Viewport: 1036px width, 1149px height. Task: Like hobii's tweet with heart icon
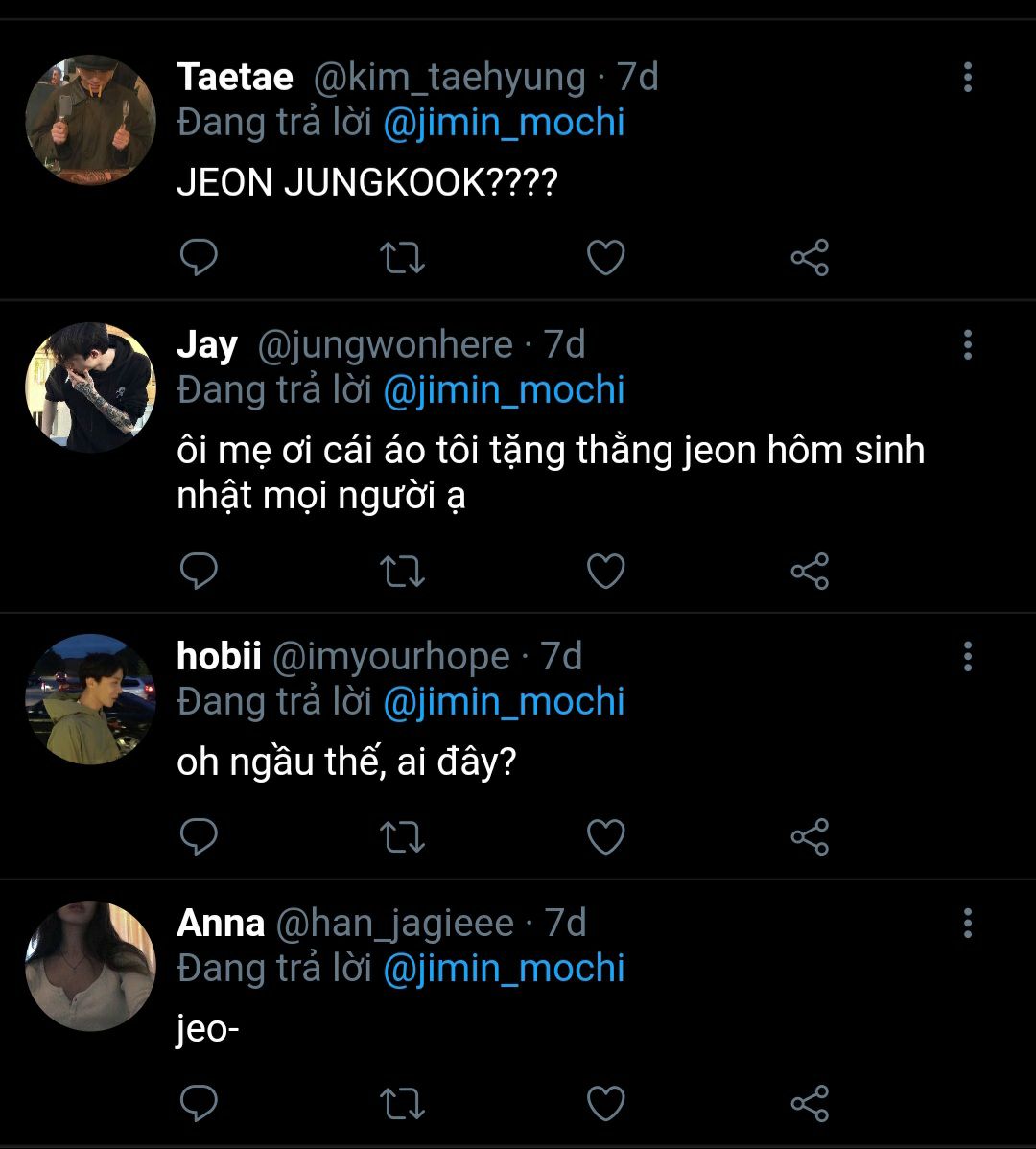point(606,837)
